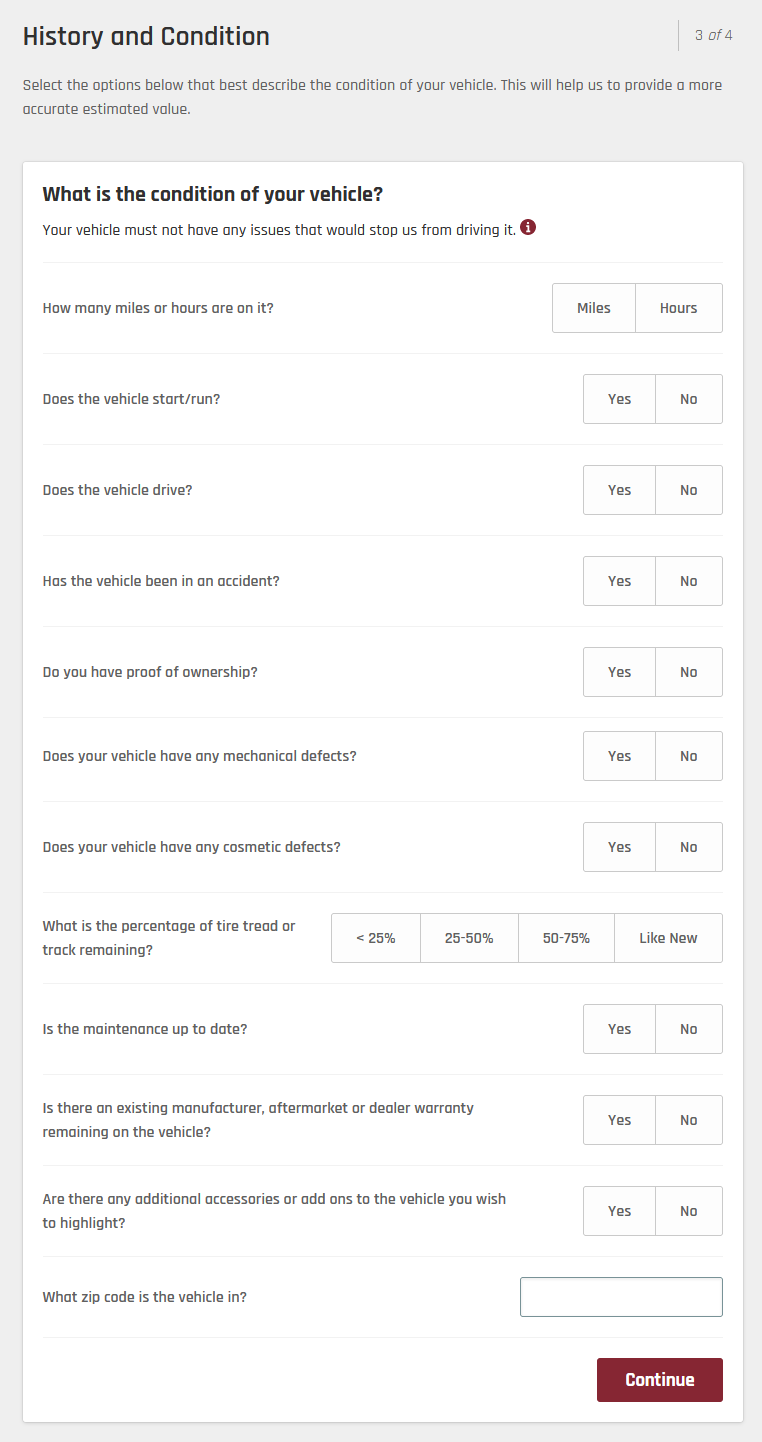Screen dimensions: 762x1442
Task: Answer Yes to proof of ownership
Action: (x=619, y=672)
